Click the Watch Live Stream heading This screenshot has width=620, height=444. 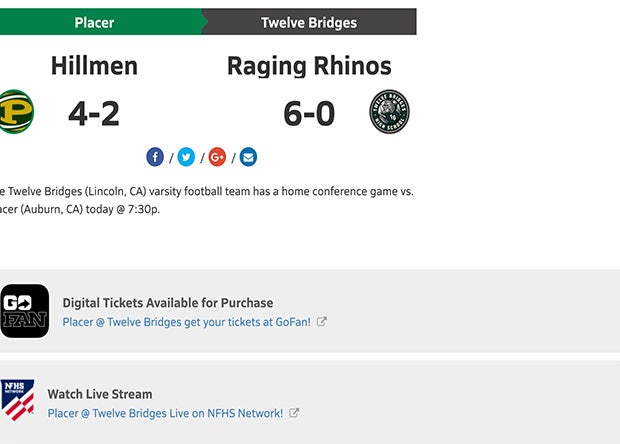point(100,394)
